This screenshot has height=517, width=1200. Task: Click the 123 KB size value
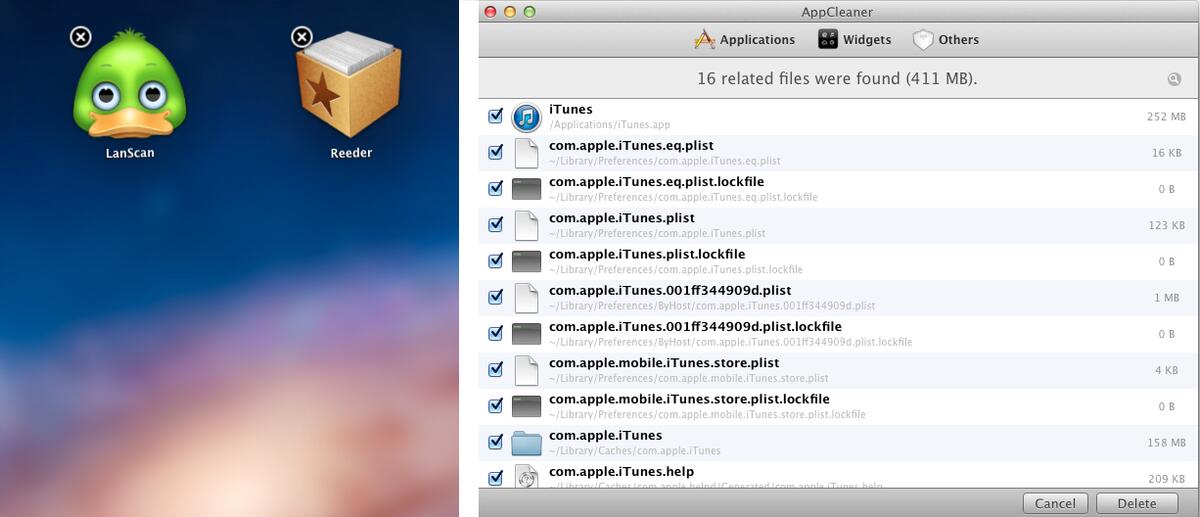point(1166,225)
